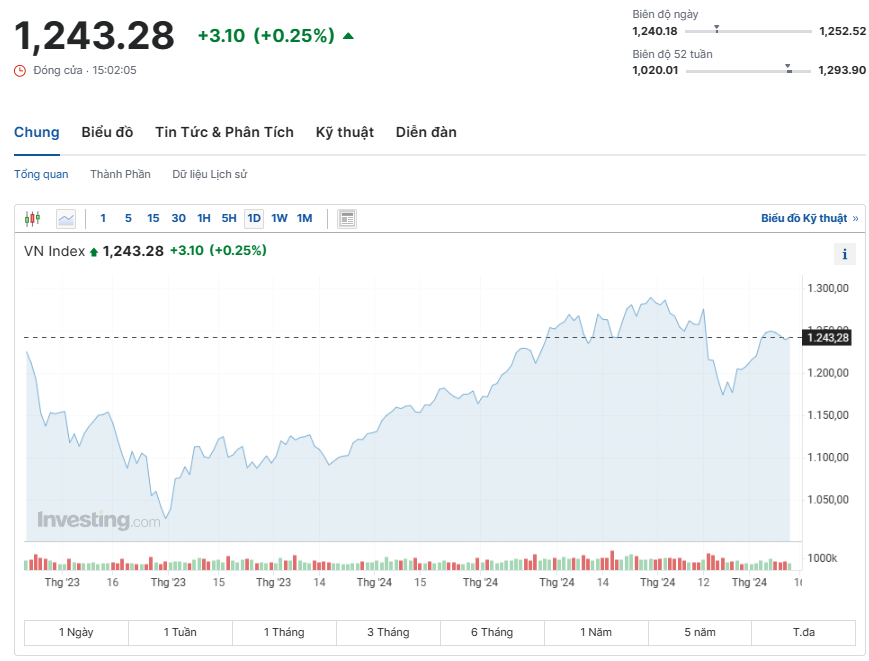Toggle the 1W interval button
Viewport: 869px width, 661px height.
(x=279, y=218)
